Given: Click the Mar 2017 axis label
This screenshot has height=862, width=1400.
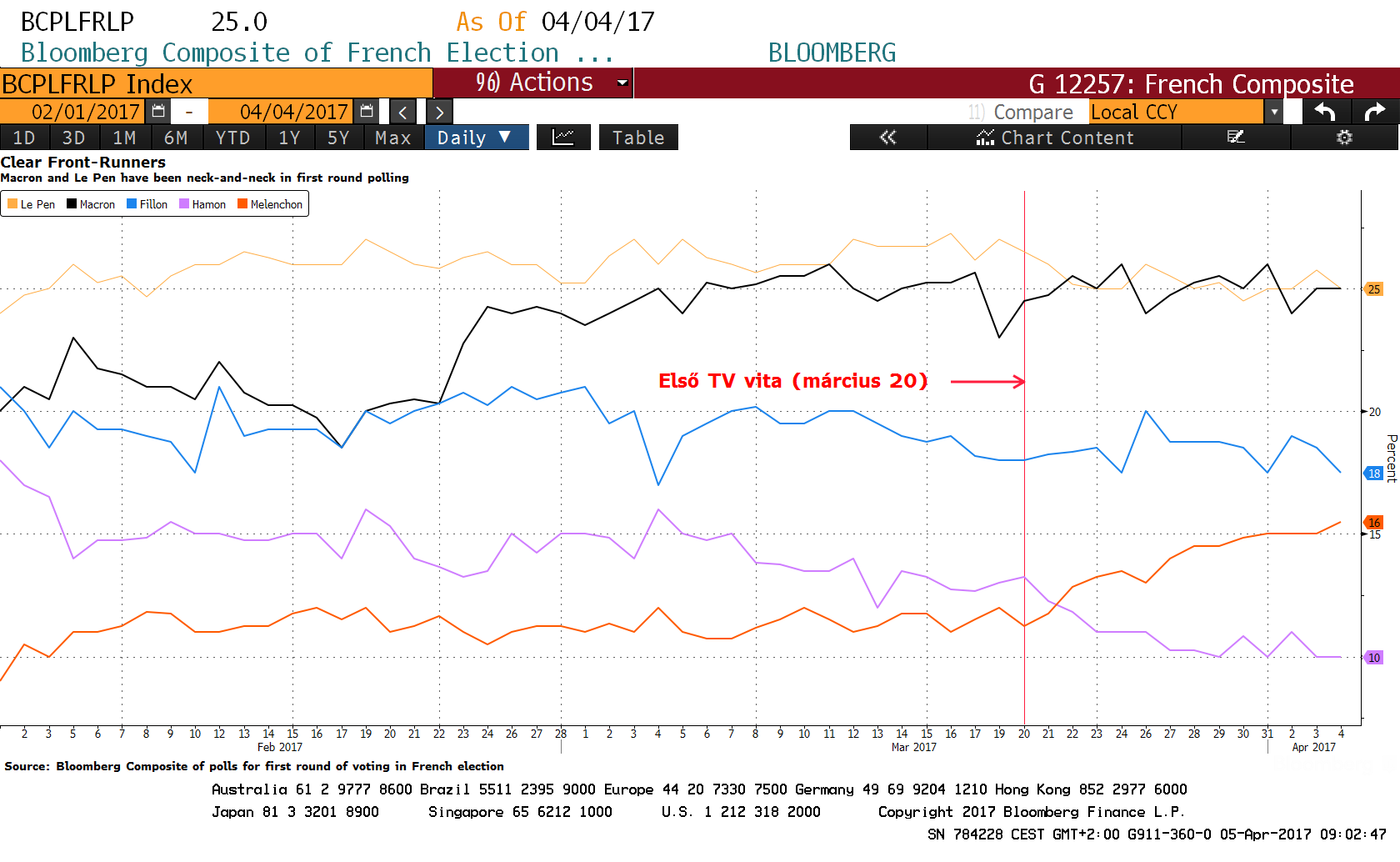Looking at the screenshot, I should click(x=913, y=747).
